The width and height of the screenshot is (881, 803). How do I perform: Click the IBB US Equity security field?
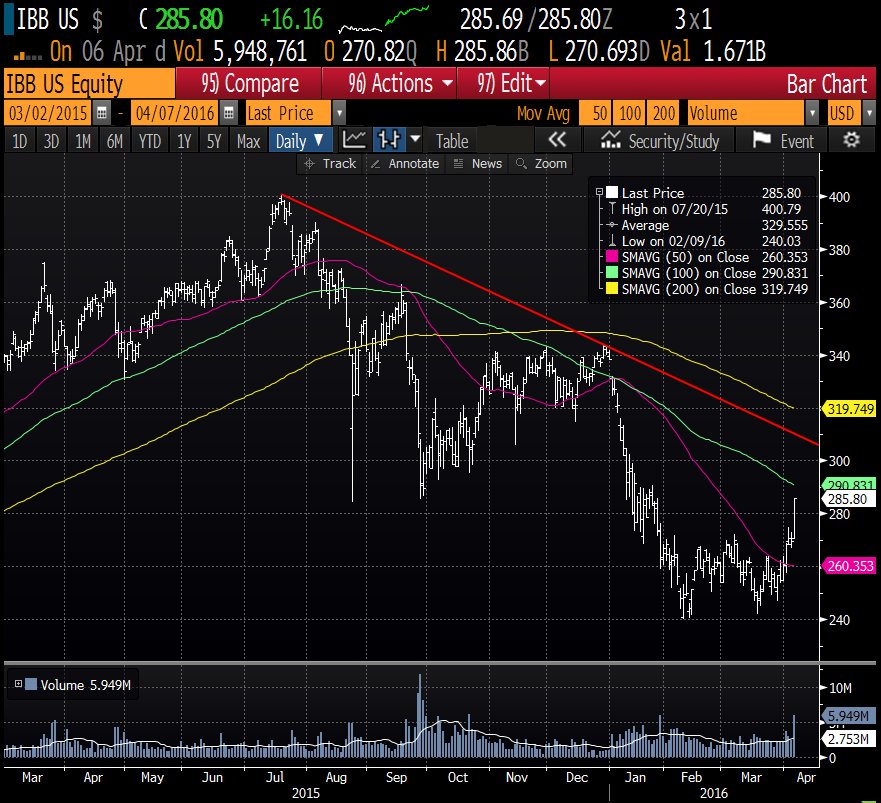coord(89,84)
